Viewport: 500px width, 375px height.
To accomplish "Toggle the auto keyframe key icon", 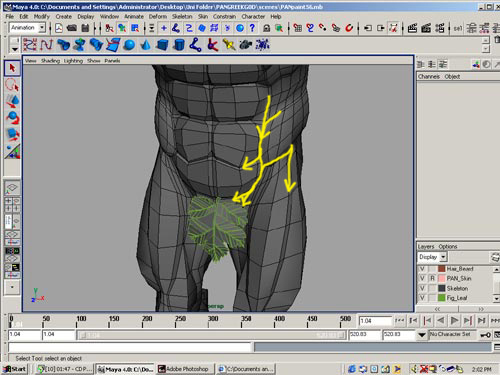I will click(x=485, y=335).
